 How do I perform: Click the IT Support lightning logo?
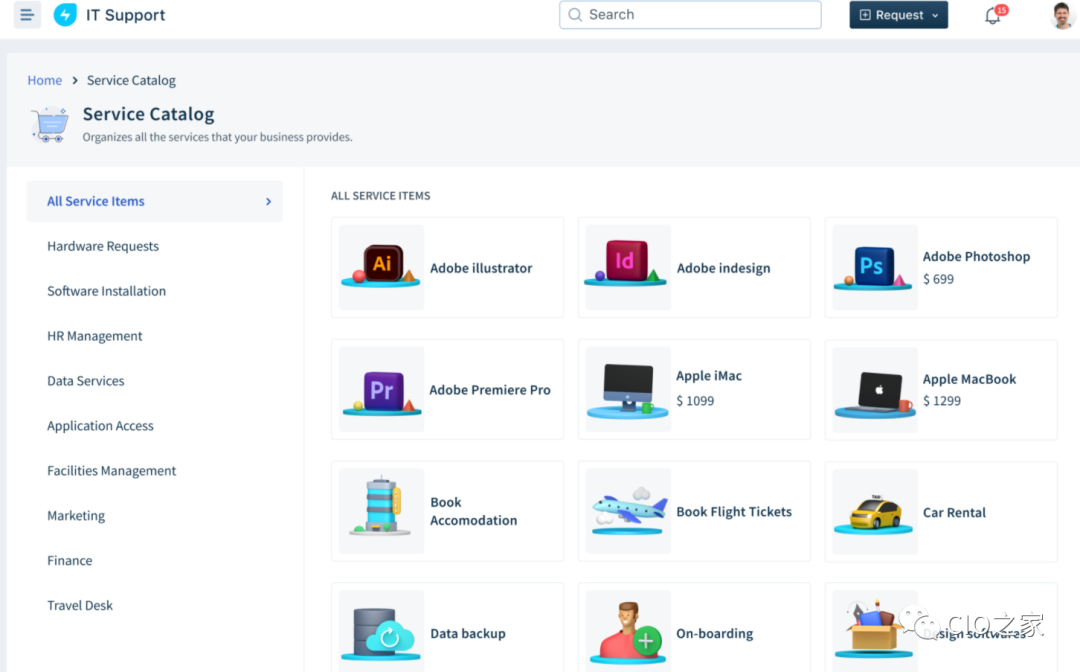tap(65, 14)
